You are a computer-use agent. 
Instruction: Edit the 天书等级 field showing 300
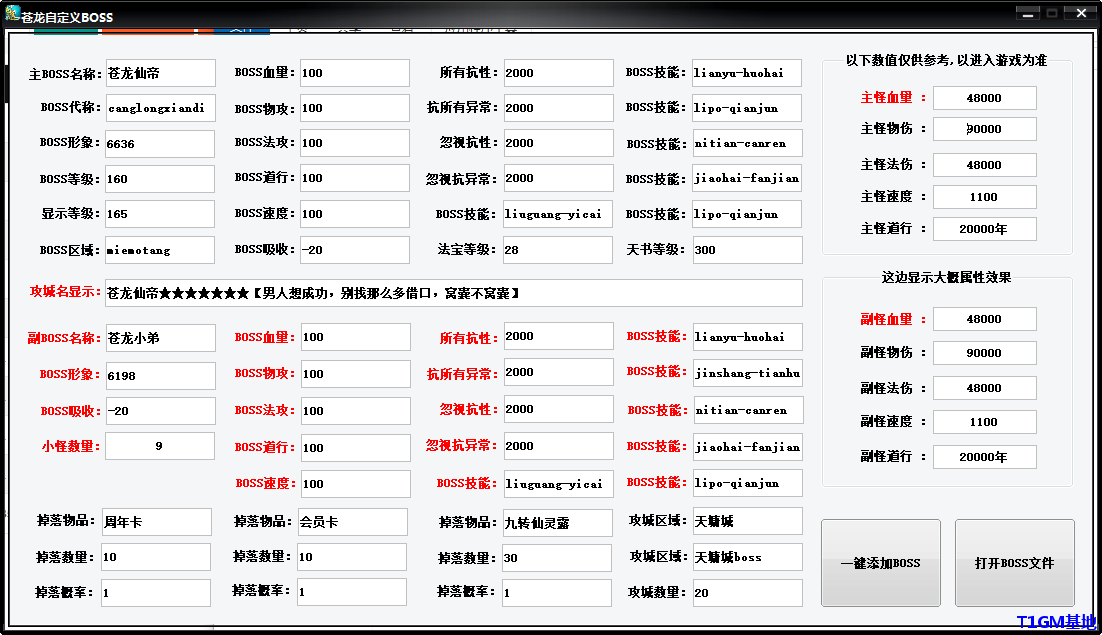click(x=747, y=250)
